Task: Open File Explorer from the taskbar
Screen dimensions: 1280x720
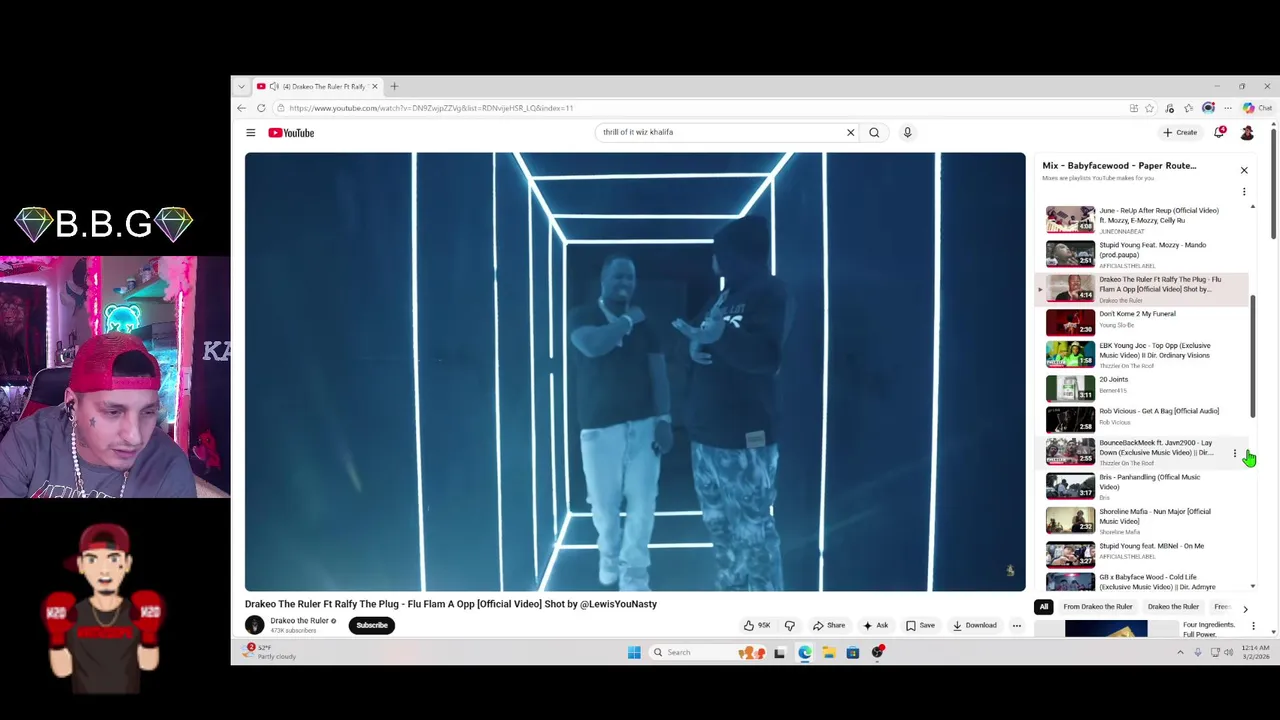Action: pos(829,652)
